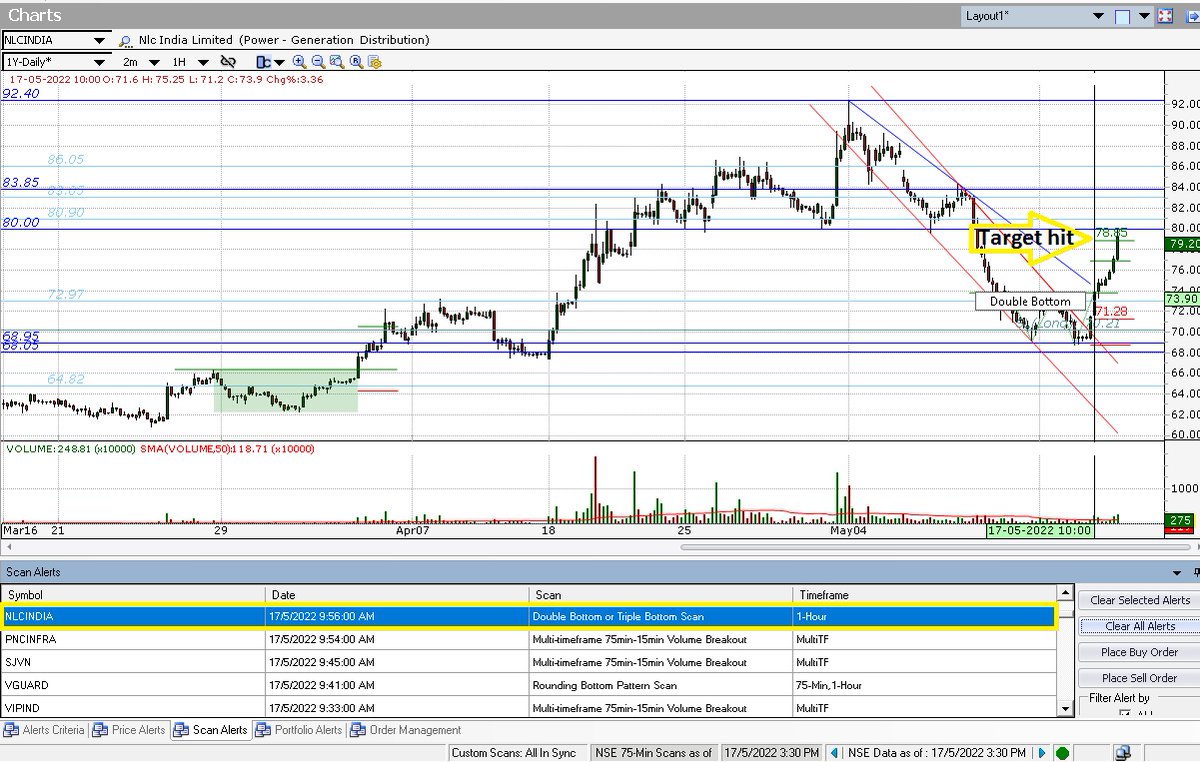Screen dimensions: 1200x762
Task: Click the green highlighted consolidation zone
Action: pyautogui.click(x=285, y=391)
